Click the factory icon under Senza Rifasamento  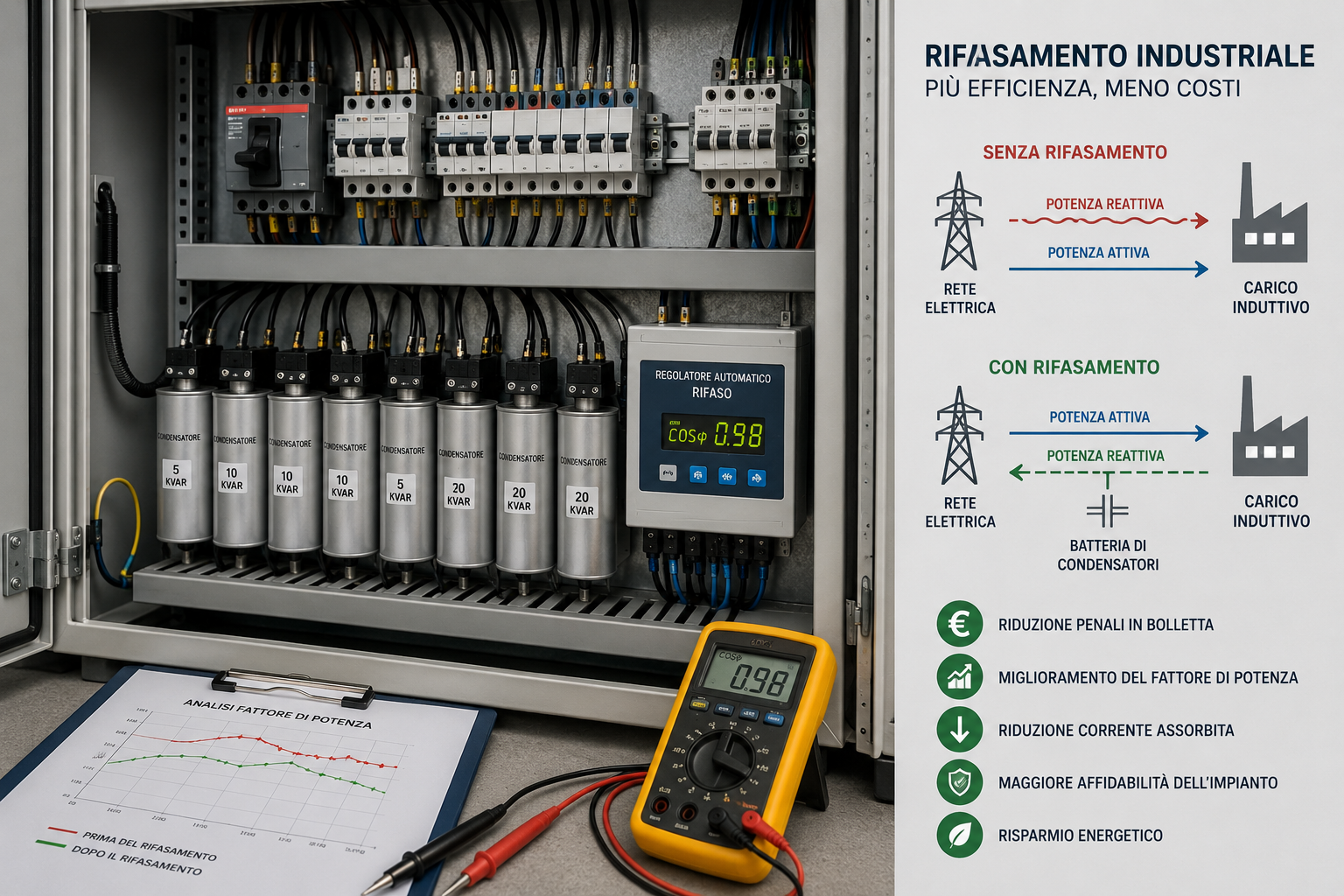click(x=1270, y=213)
